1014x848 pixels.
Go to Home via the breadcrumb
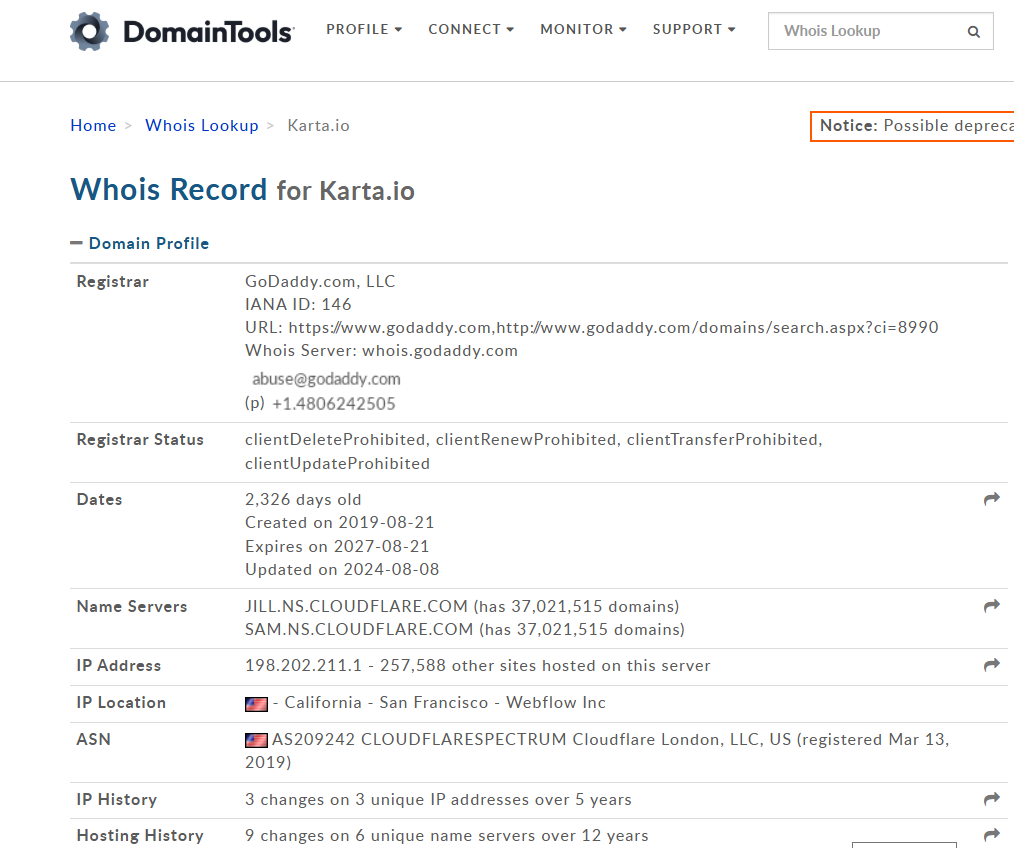(x=93, y=125)
